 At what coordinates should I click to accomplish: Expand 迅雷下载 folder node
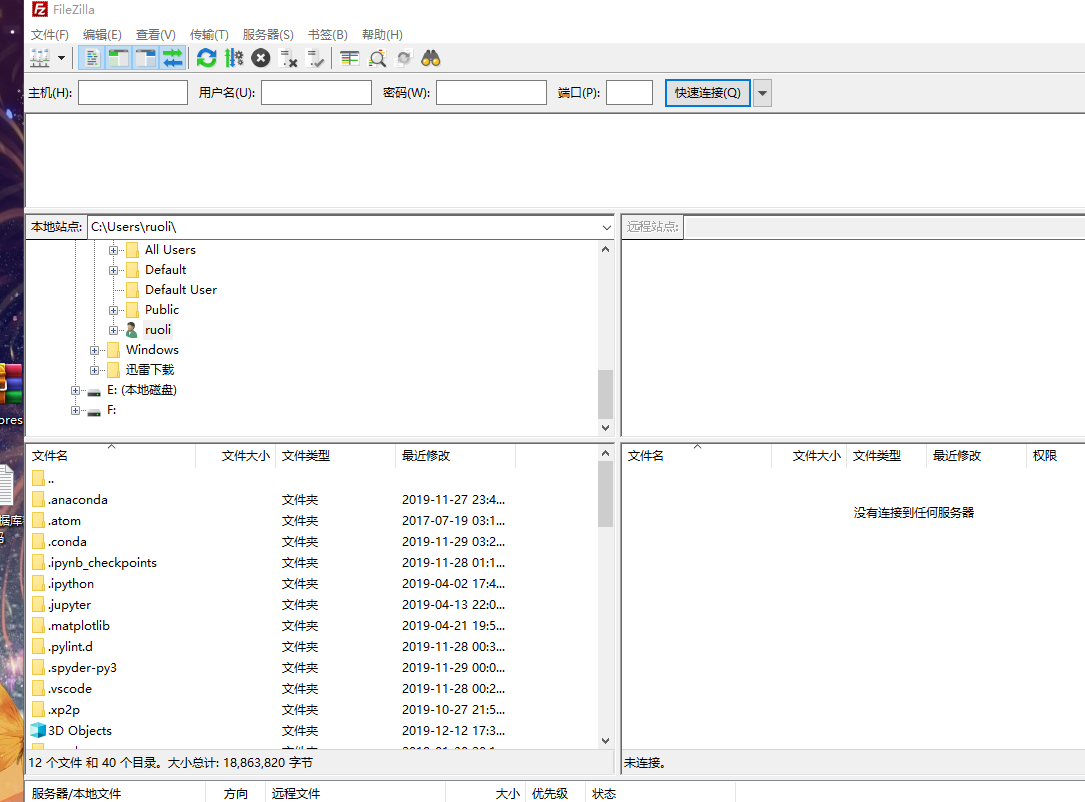pos(94,371)
